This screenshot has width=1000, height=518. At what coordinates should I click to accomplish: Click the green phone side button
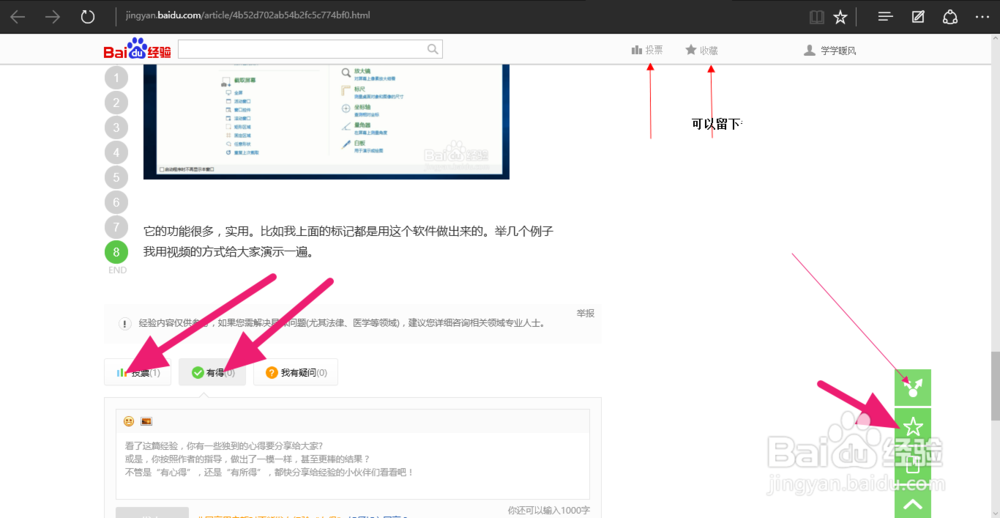coord(913,464)
